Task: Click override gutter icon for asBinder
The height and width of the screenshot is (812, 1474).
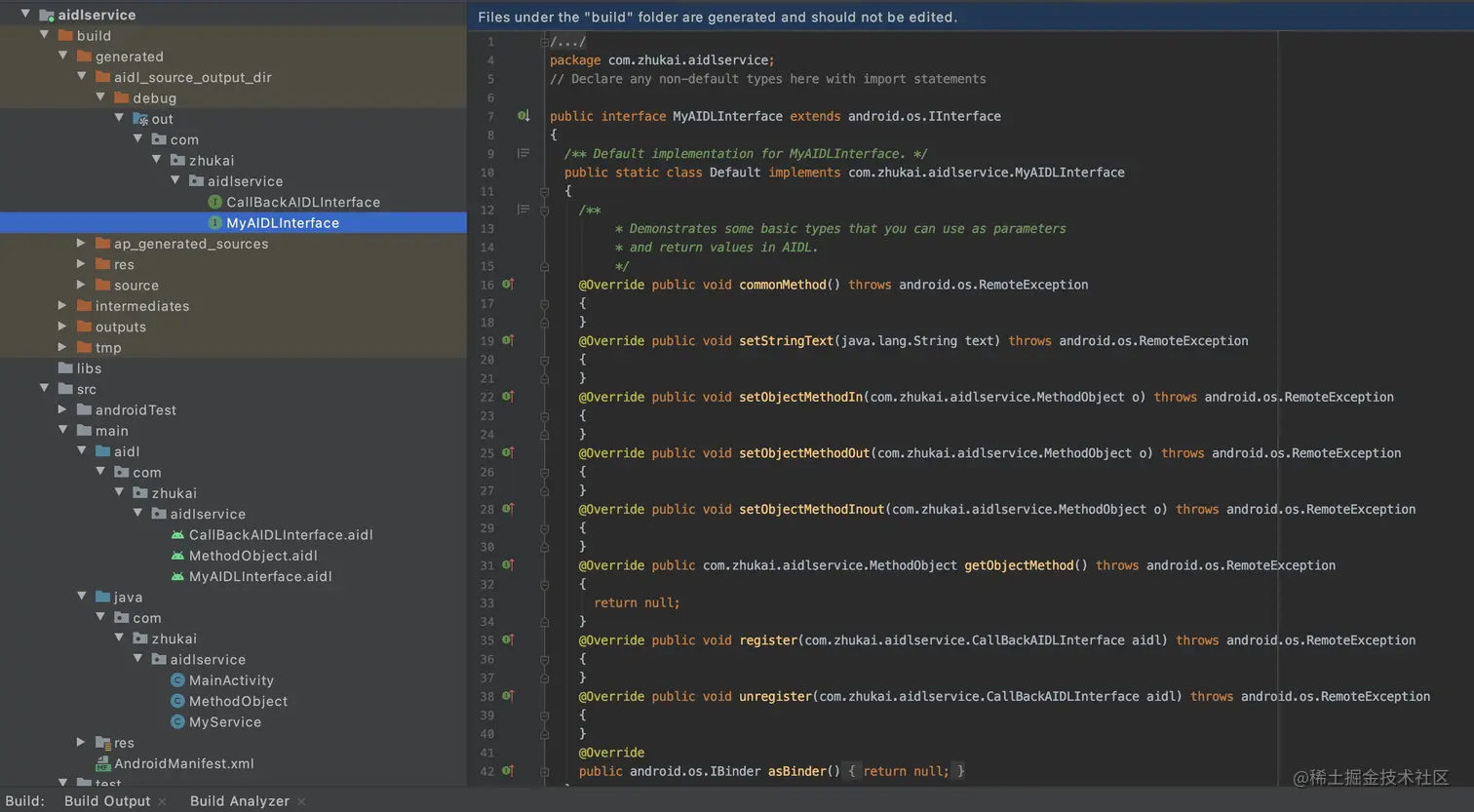Action: (508, 771)
